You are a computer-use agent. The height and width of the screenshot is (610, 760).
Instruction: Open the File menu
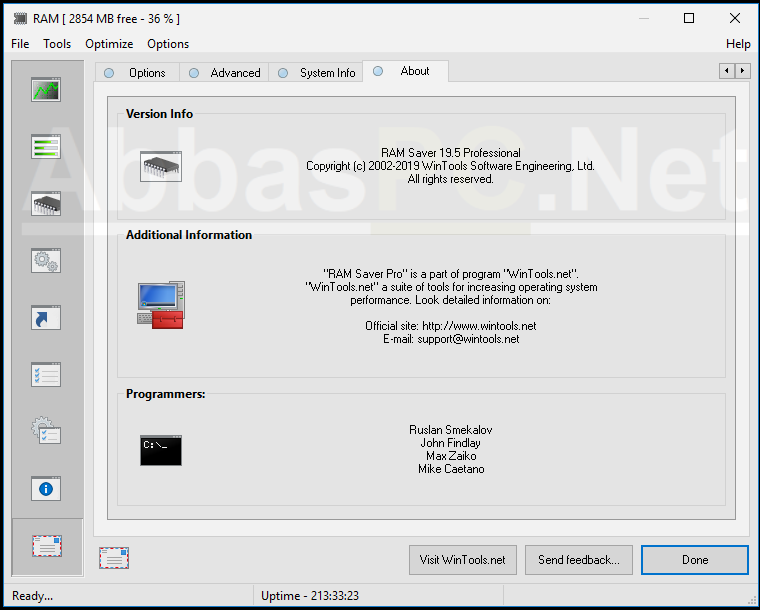[20, 44]
